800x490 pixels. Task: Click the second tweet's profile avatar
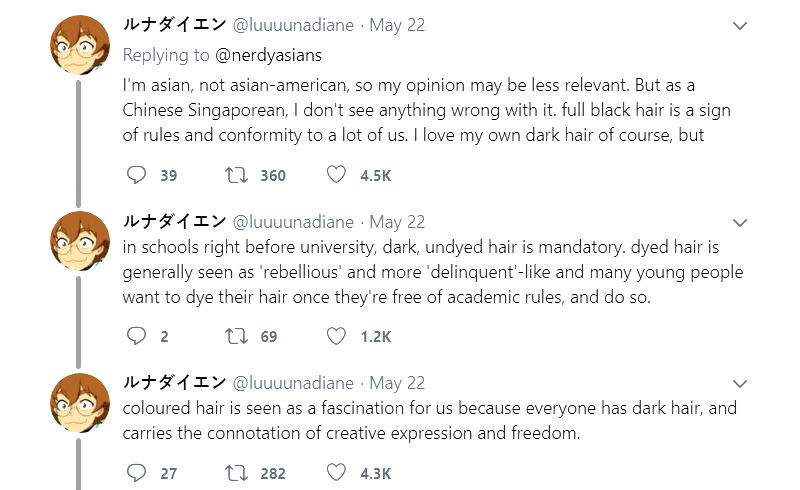click(x=79, y=241)
